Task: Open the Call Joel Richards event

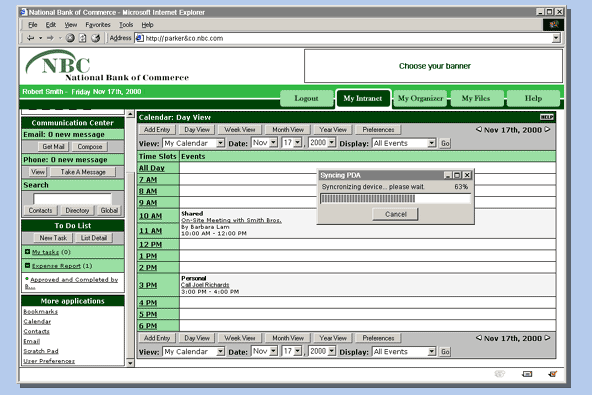Action: [x=205, y=285]
